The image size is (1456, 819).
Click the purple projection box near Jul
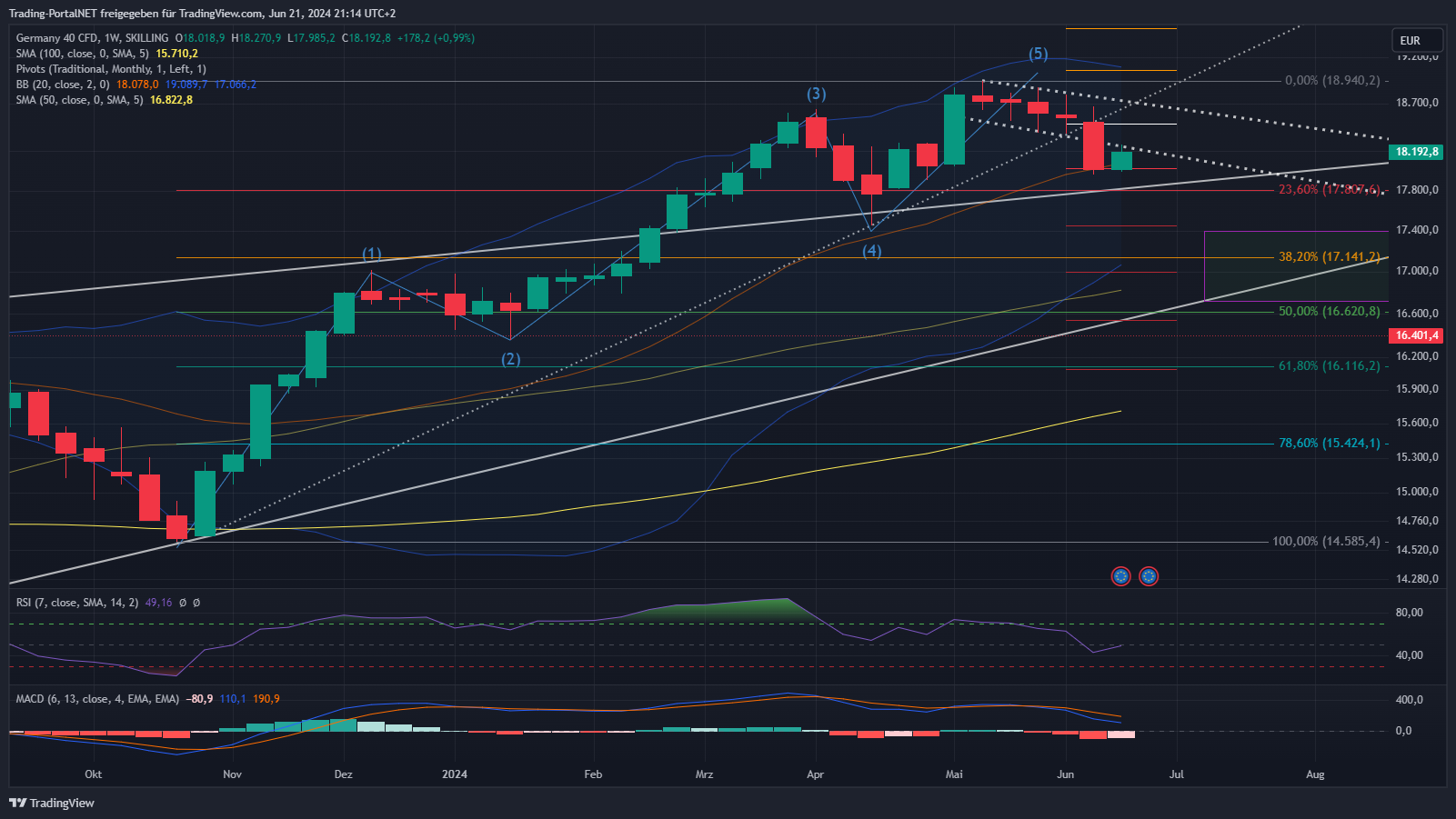coord(1296,266)
